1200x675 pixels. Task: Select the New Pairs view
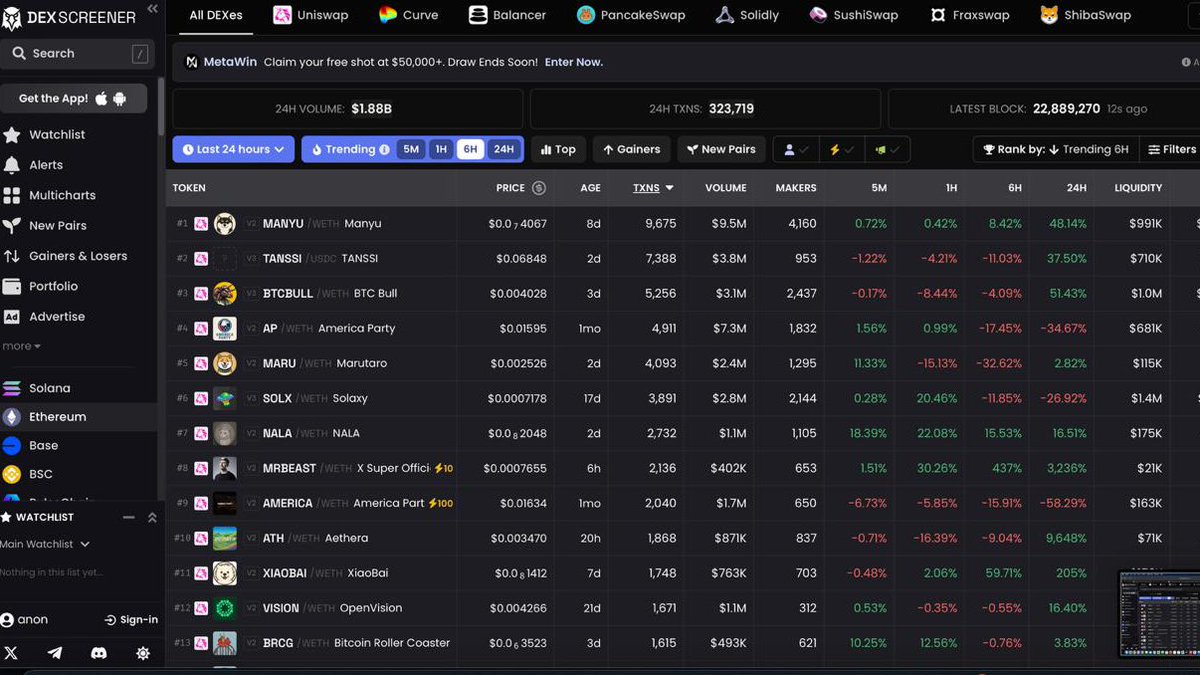coord(721,148)
